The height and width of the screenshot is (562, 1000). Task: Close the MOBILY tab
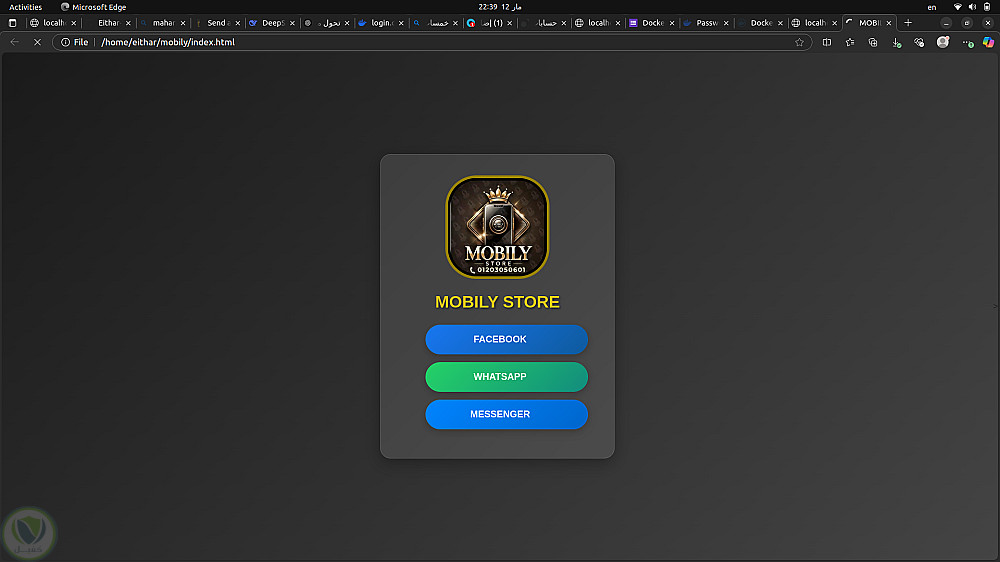(x=889, y=23)
